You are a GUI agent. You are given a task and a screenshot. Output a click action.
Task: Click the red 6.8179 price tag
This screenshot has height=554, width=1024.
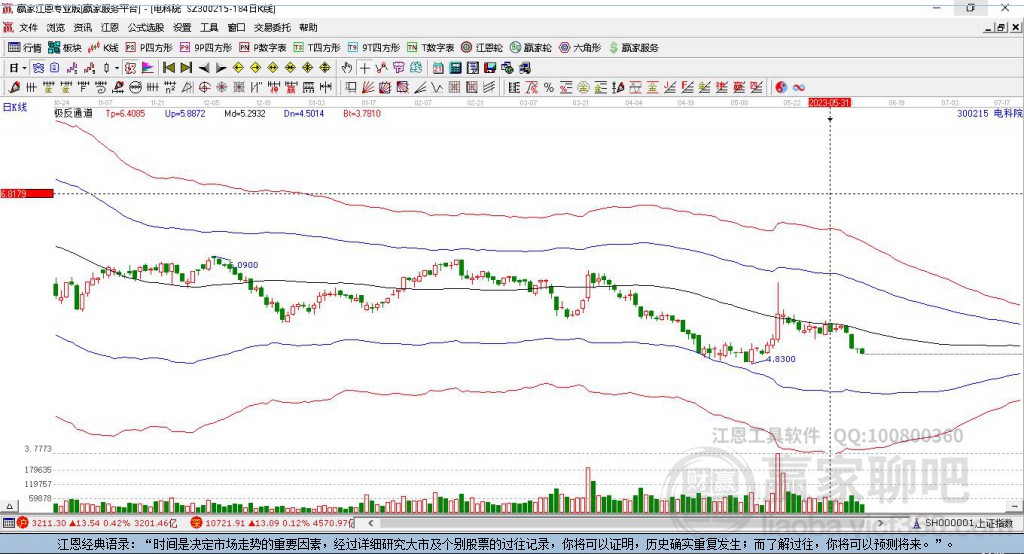pos(27,193)
